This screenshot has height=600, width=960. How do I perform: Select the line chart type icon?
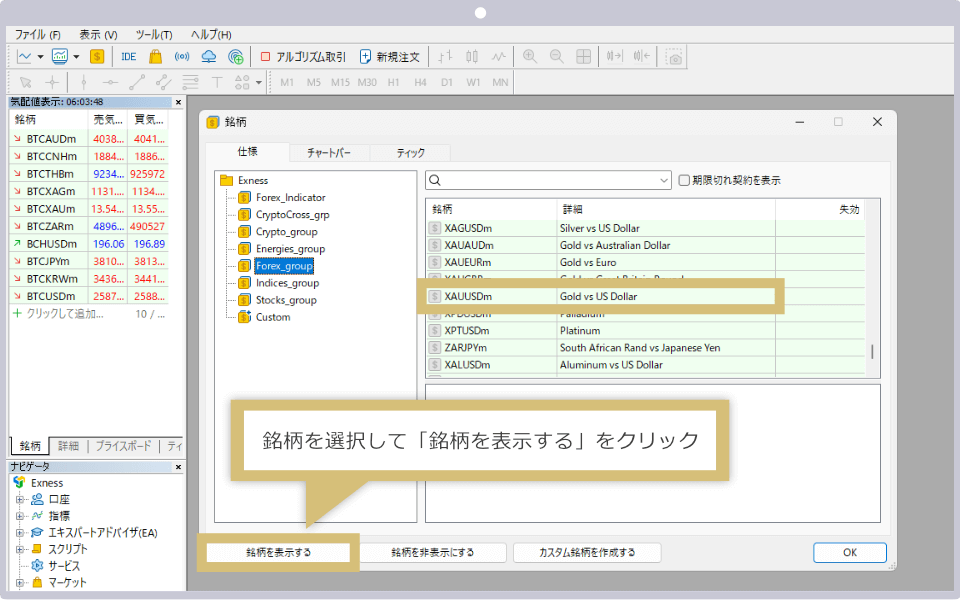click(498, 57)
